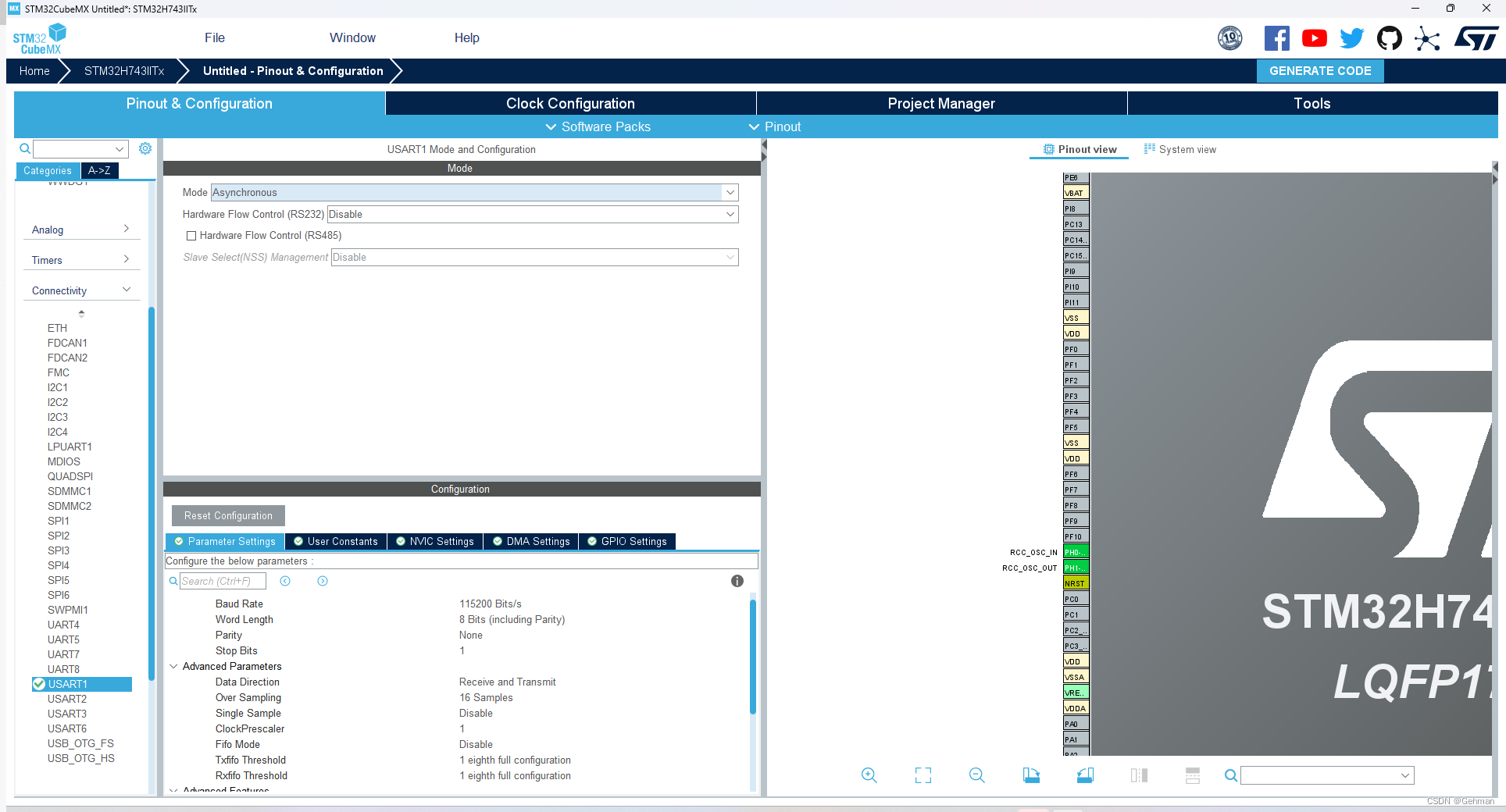Open the YouTube icon link
This screenshot has height=812, width=1506.
(x=1314, y=38)
